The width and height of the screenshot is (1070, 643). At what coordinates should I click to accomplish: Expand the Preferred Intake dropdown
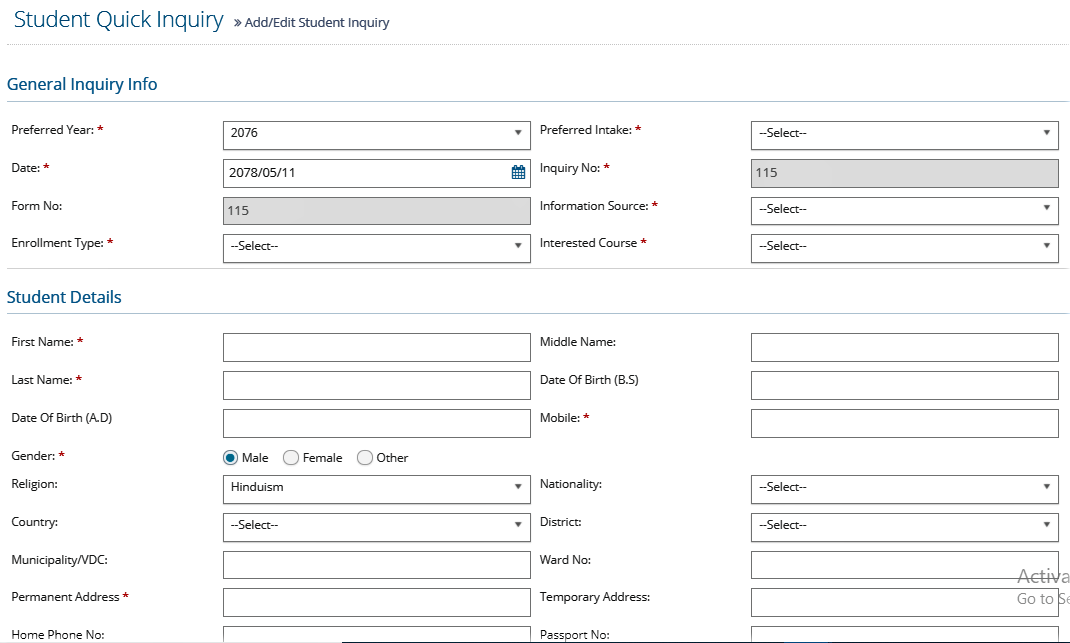(x=904, y=135)
